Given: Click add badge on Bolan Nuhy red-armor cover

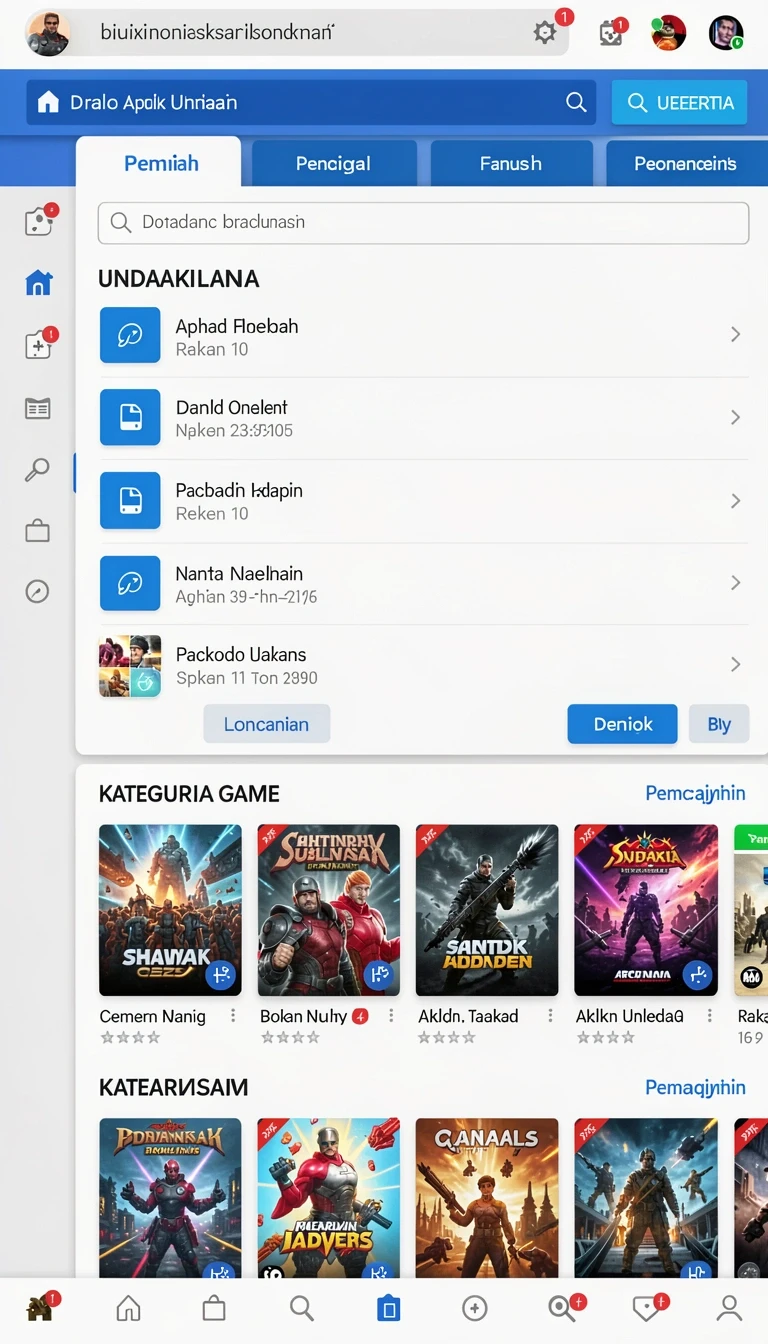Looking at the screenshot, I should [x=378, y=973].
